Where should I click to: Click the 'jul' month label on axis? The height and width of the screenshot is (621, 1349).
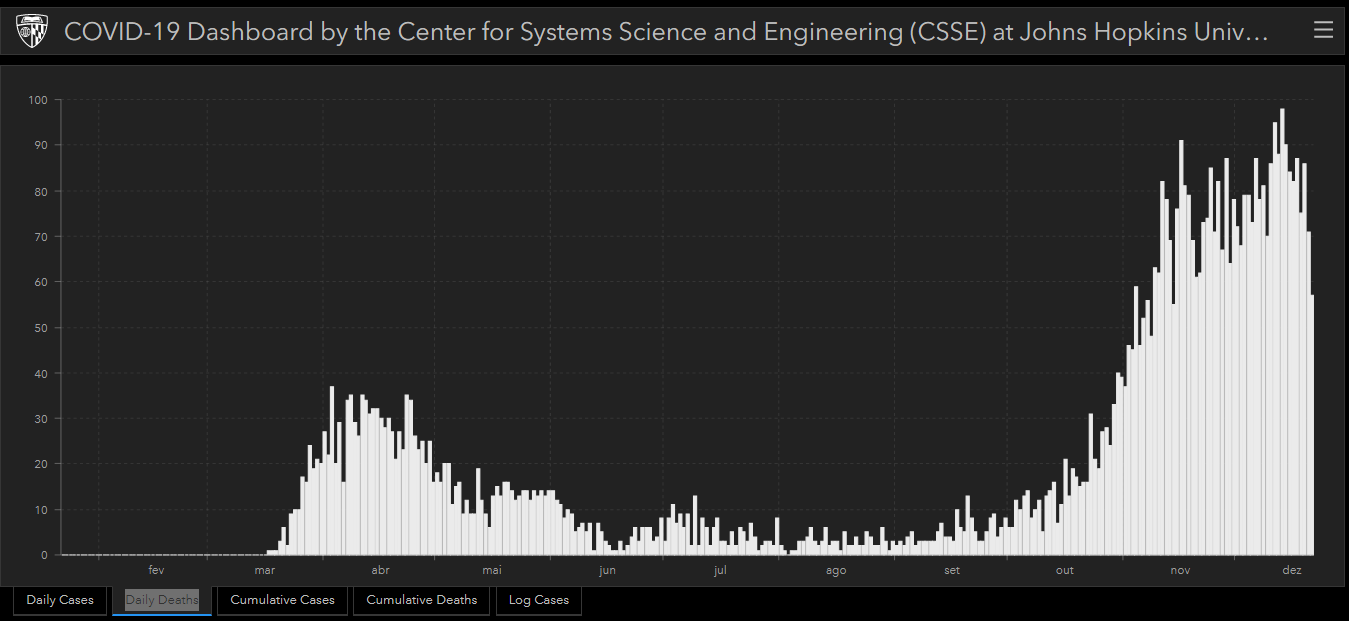pos(720,570)
